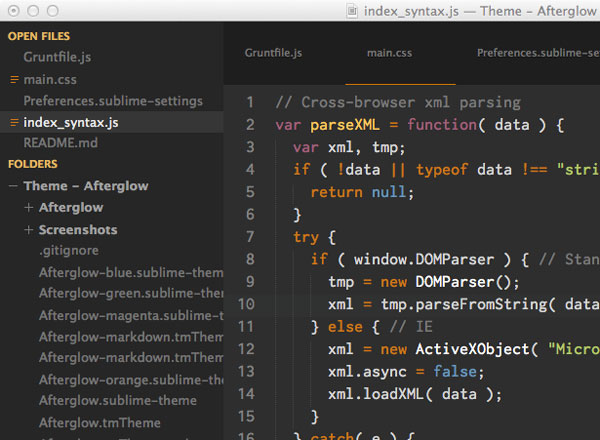The image size is (600, 440).
Task: Open the Afterglow-green.sublime-theme file
Action: tap(131, 293)
